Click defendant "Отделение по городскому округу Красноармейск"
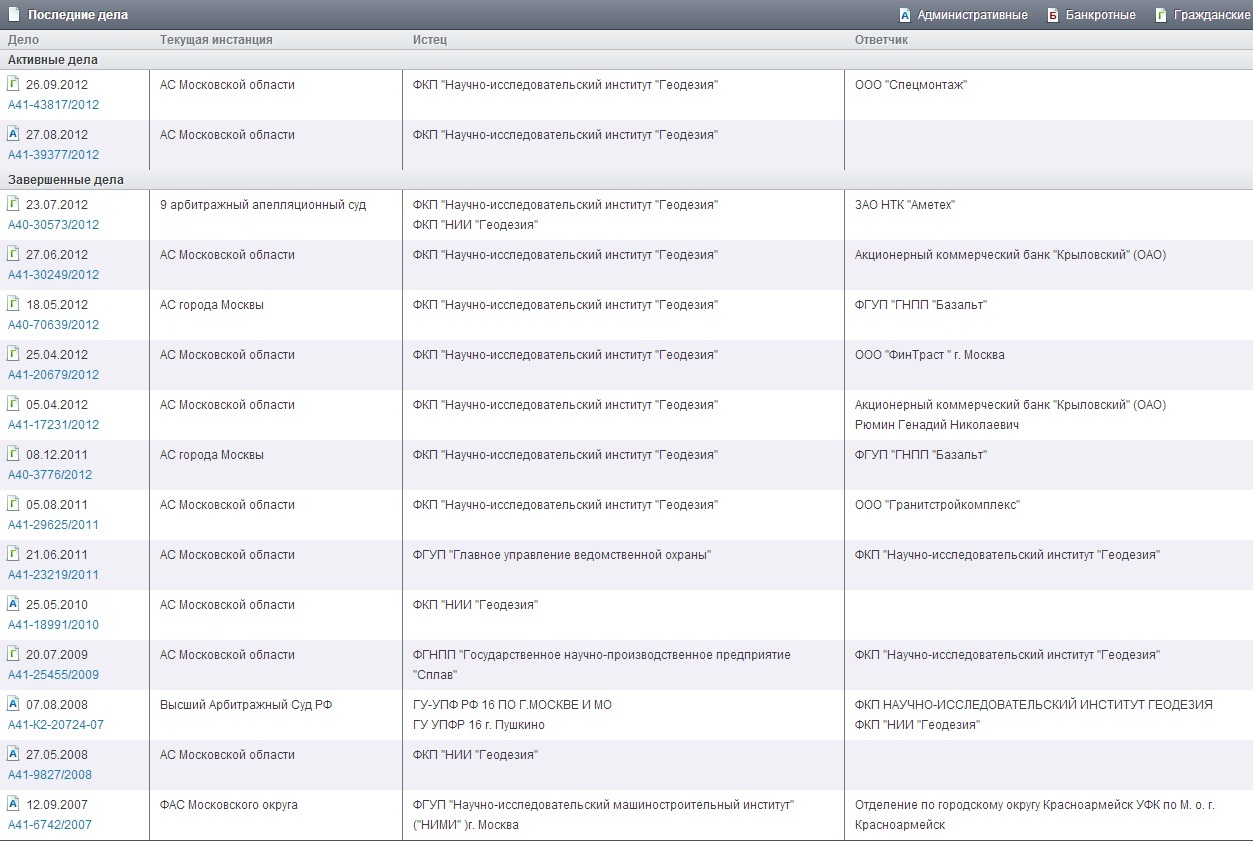 pyautogui.click(x=1035, y=815)
